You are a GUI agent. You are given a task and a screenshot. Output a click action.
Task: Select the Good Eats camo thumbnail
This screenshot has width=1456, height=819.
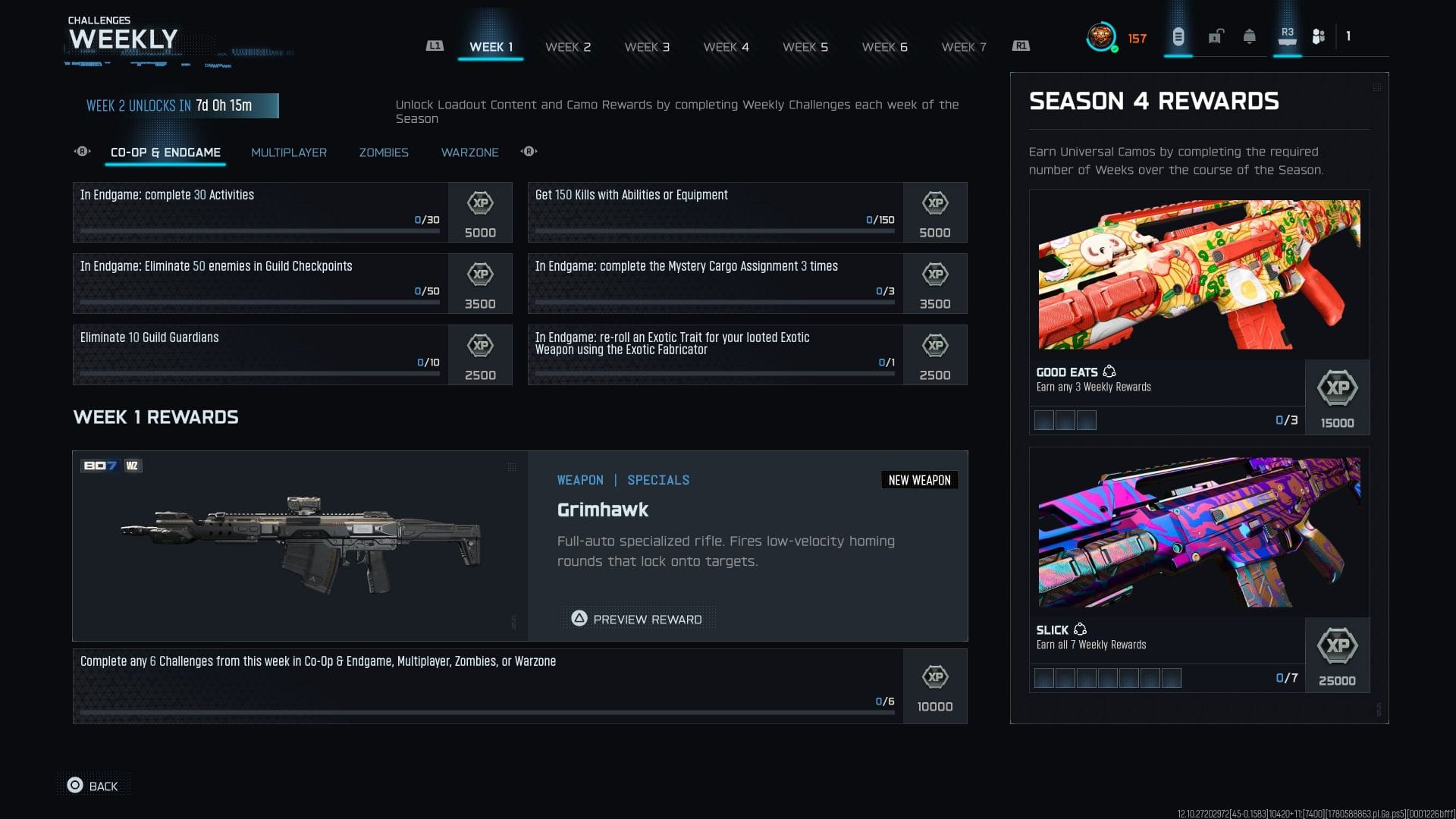pos(1199,275)
